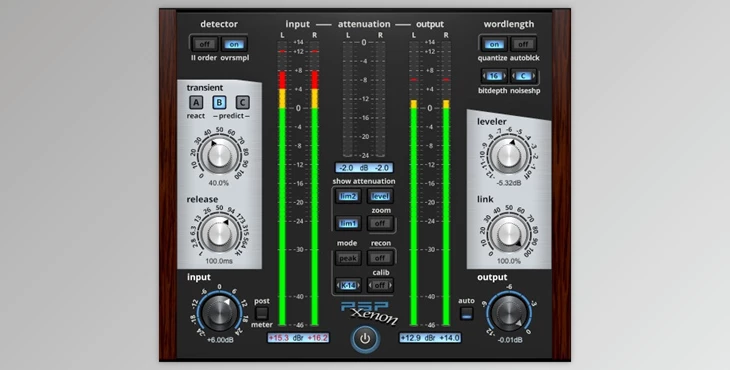Enable the autoblck button
The height and width of the screenshot is (370, 730).
tap(524, 44)
